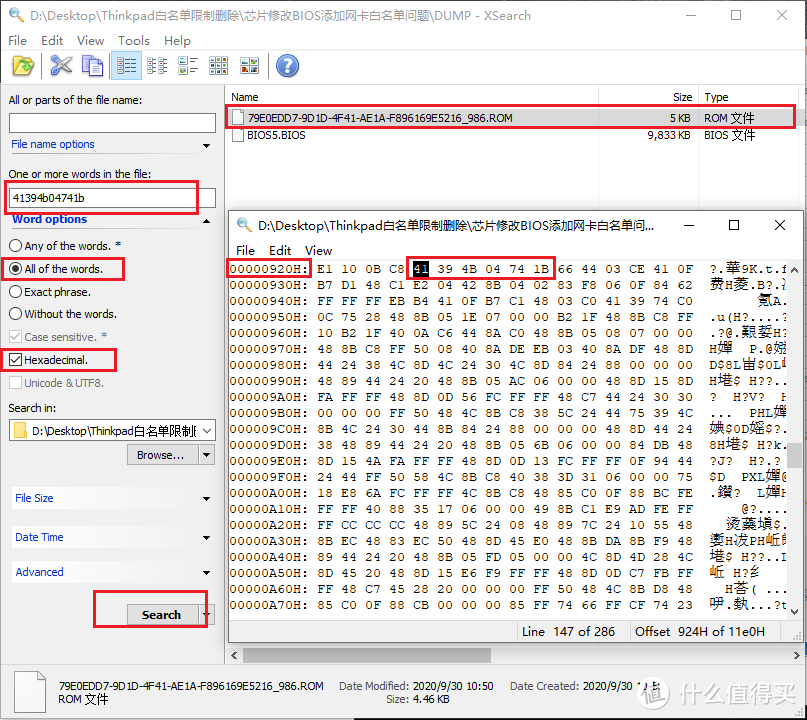Viewport: 807px width, 720px height.
Task: Click hex viewer scroll down arrow
Action: coord(795,611)
